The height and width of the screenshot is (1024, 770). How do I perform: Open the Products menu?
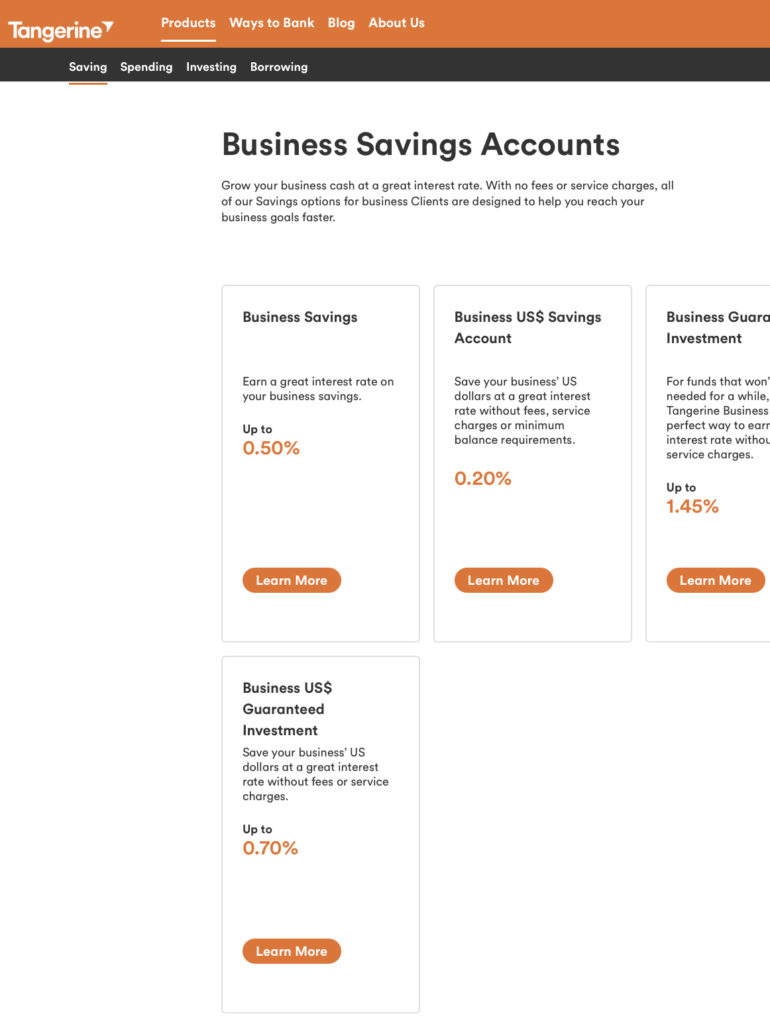coord(188,23)
